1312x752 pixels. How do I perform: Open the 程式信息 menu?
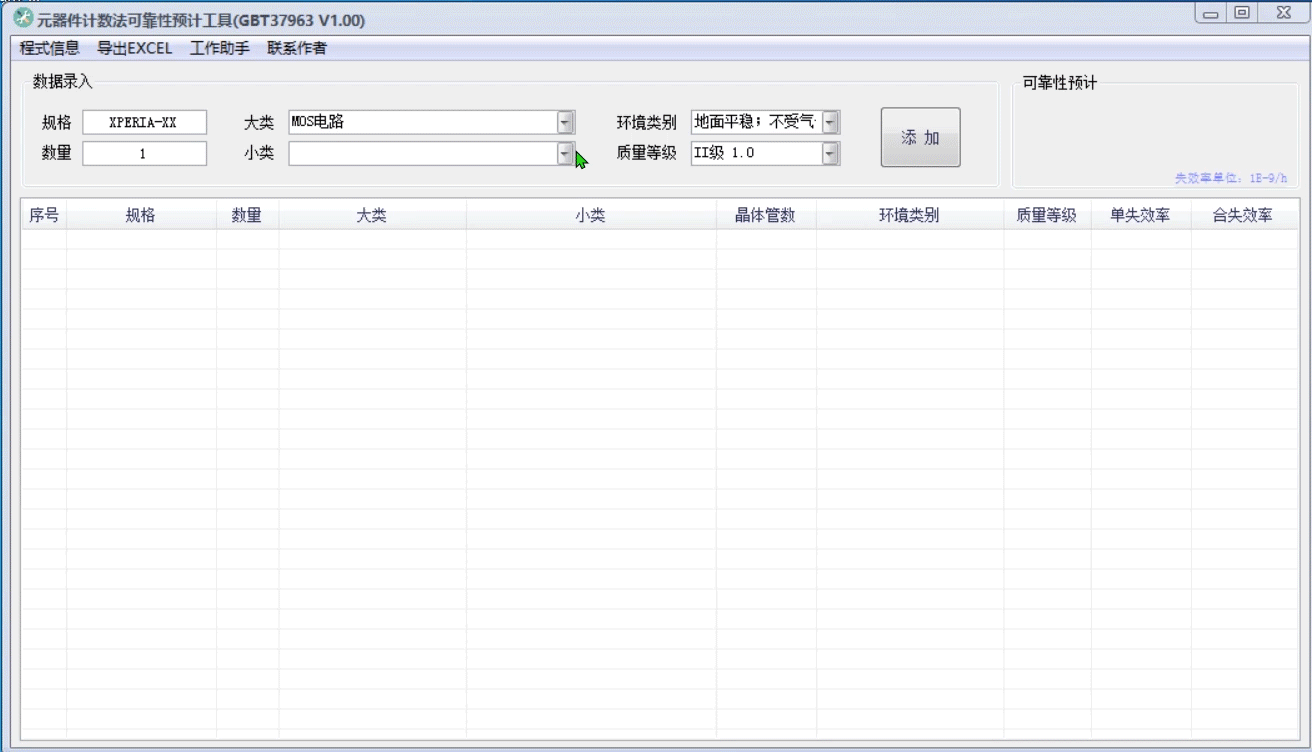click(50, 48)
